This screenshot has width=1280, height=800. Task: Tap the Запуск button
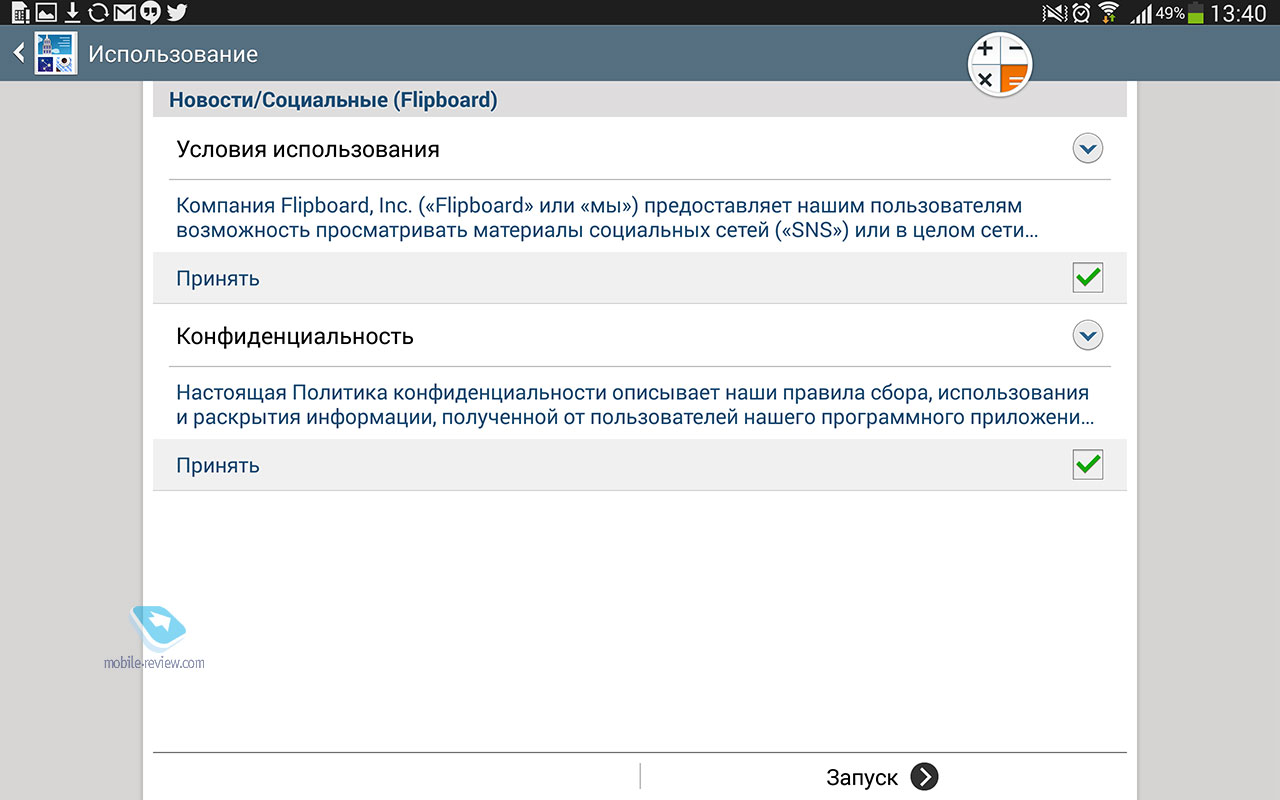883,777
